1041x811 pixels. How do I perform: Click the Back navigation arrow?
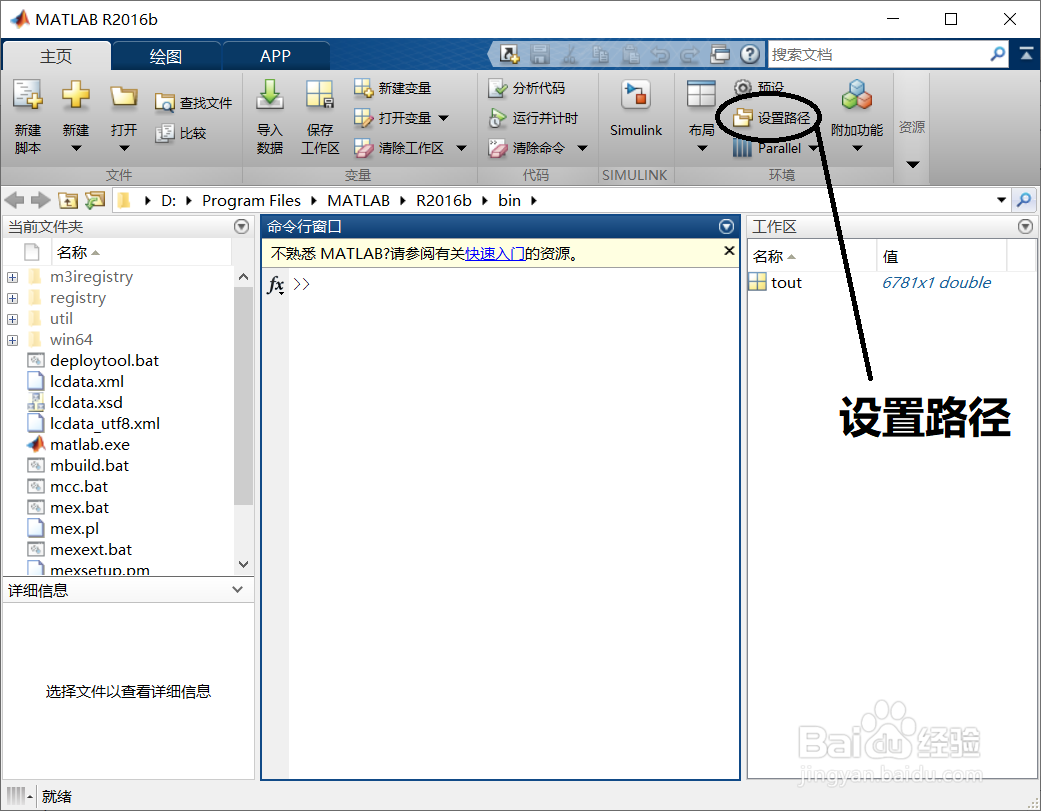coord(14,200)
